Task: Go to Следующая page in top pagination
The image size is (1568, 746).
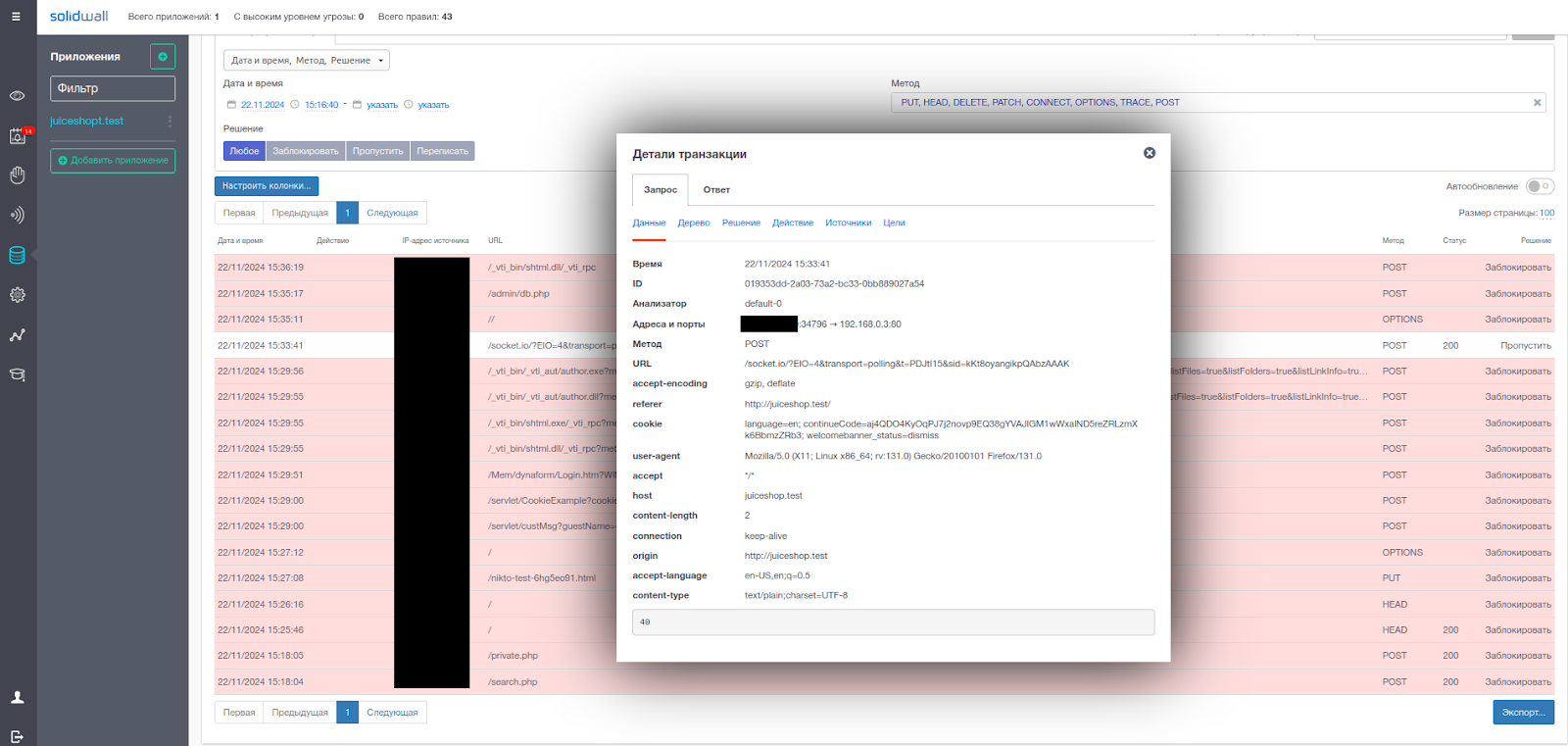Action: click(392, 213)
